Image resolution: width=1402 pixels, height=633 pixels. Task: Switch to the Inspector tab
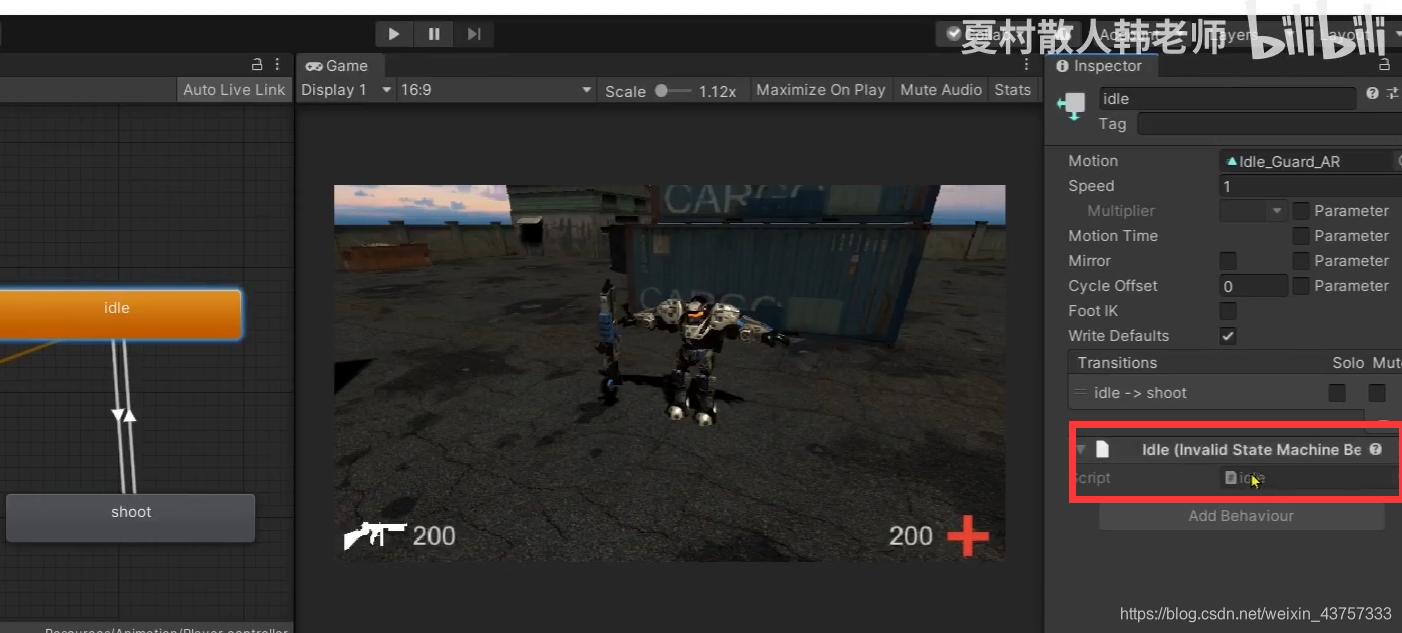click(1099, 66)
